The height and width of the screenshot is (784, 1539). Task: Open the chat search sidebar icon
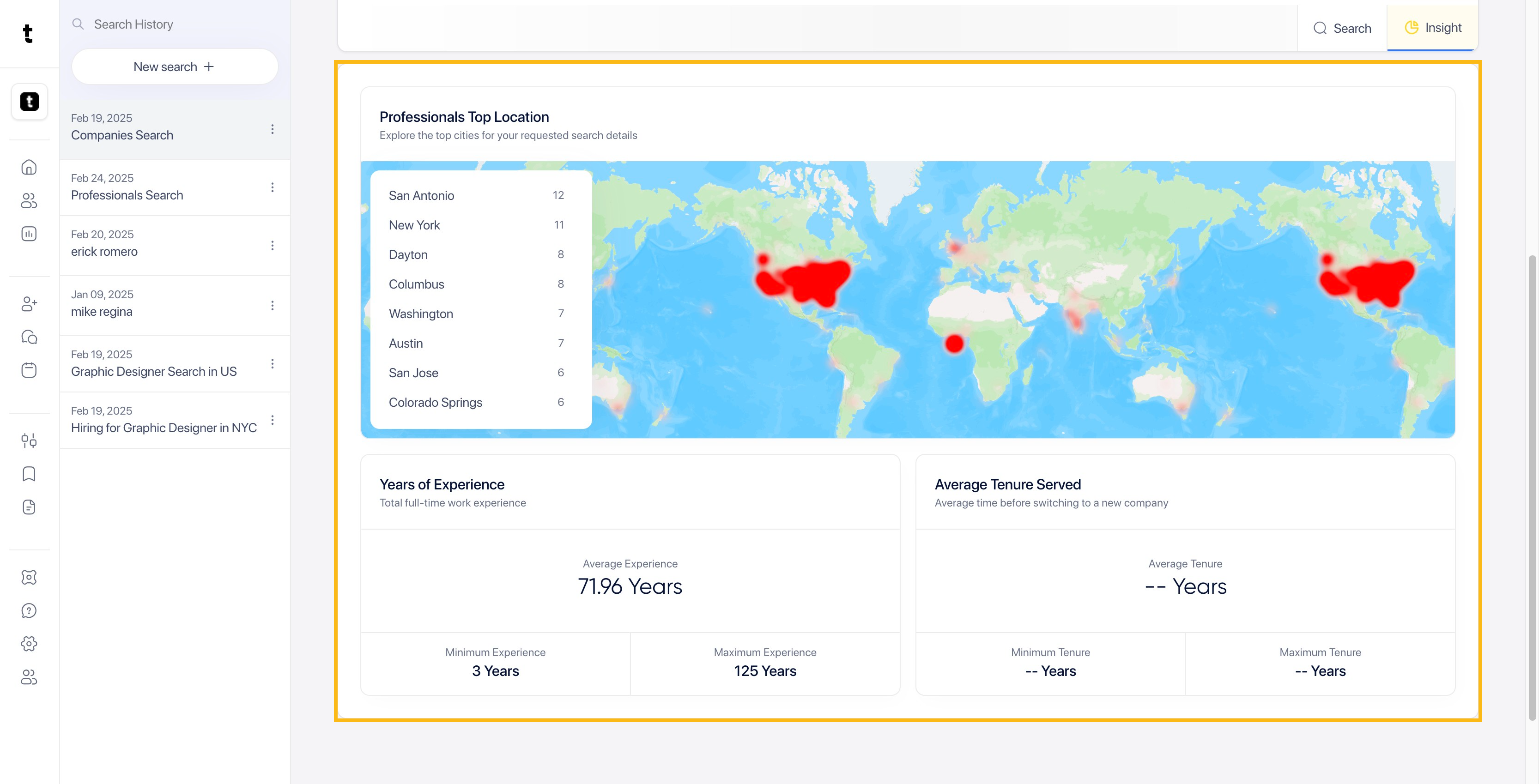(x=29, y=338)
